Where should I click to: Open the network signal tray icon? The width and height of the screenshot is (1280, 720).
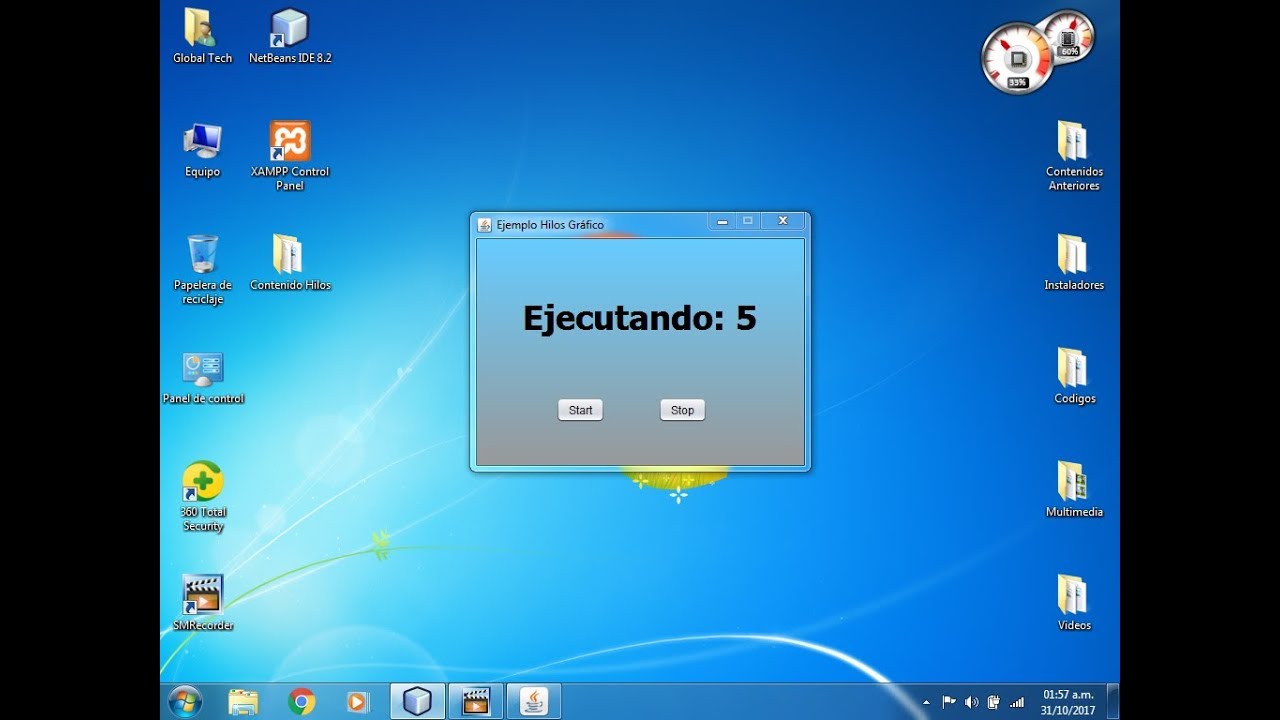click(1017, 702)
